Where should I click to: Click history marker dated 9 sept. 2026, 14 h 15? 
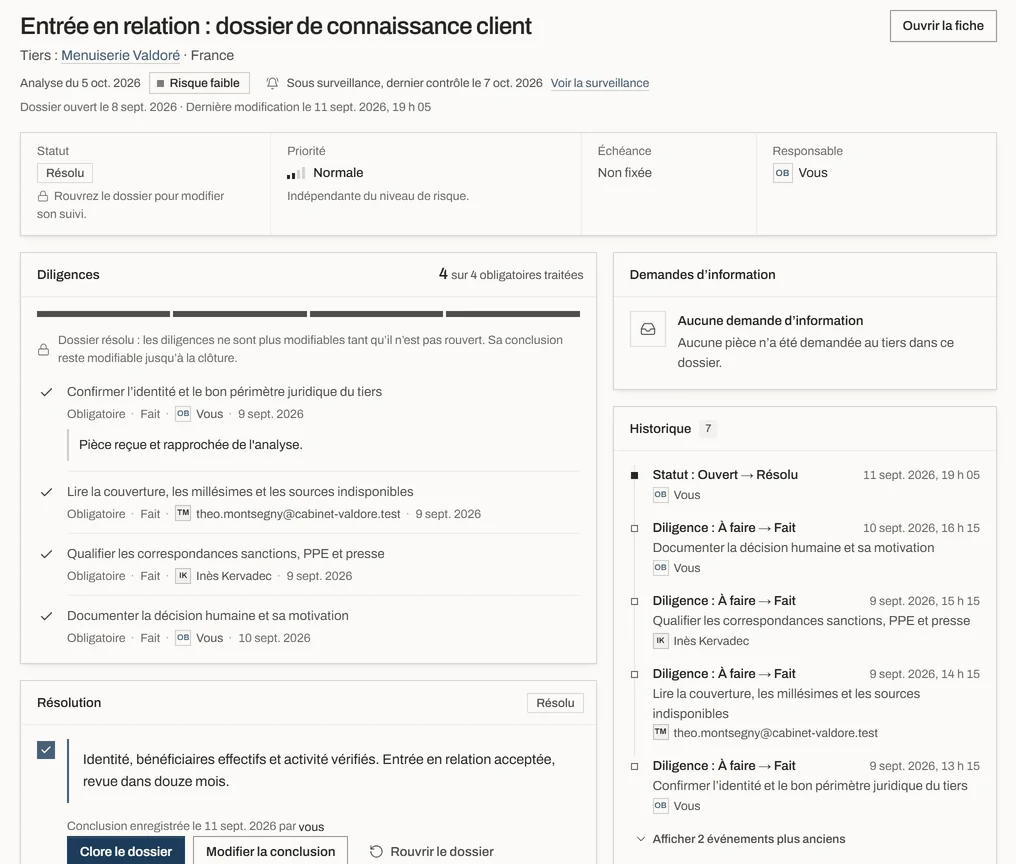(x=634, y=674)
